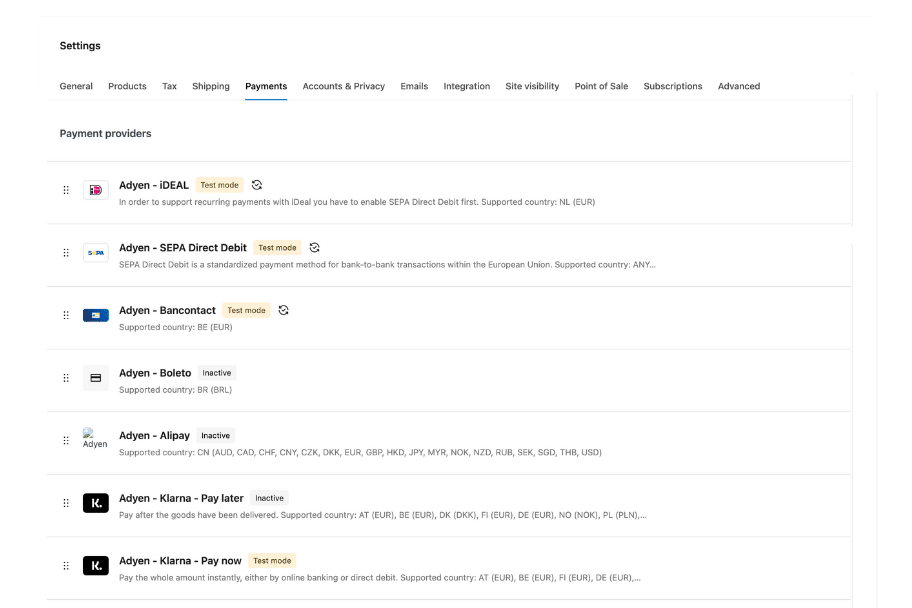The image size is (912, 608).
Task: Click the Klarna Pay later logo
Action: tap(96, 503)
